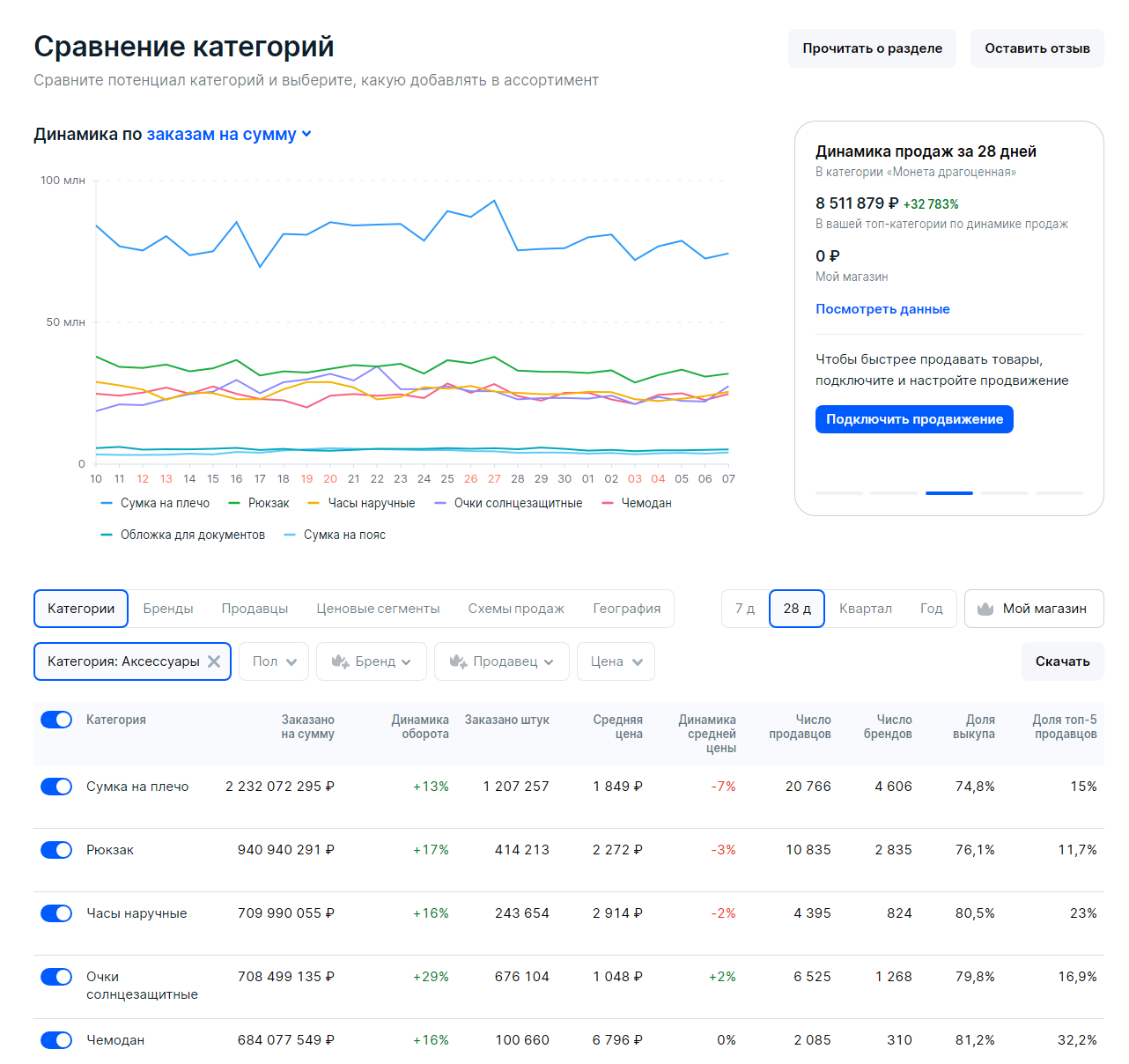Click the Подключить продвижение button

[914, 419]
